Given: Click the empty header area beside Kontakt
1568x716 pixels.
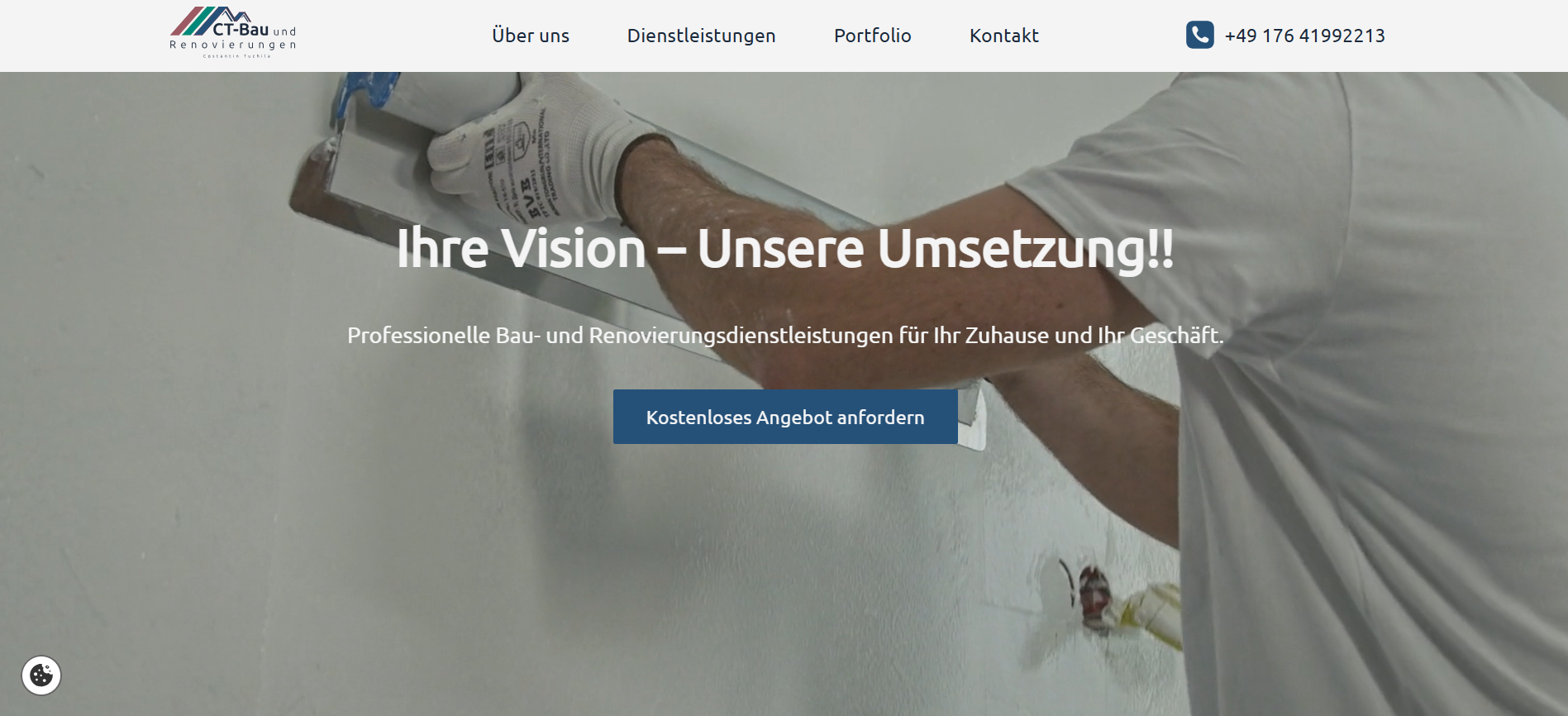Looking at the screenshot, I should 1112,36.
